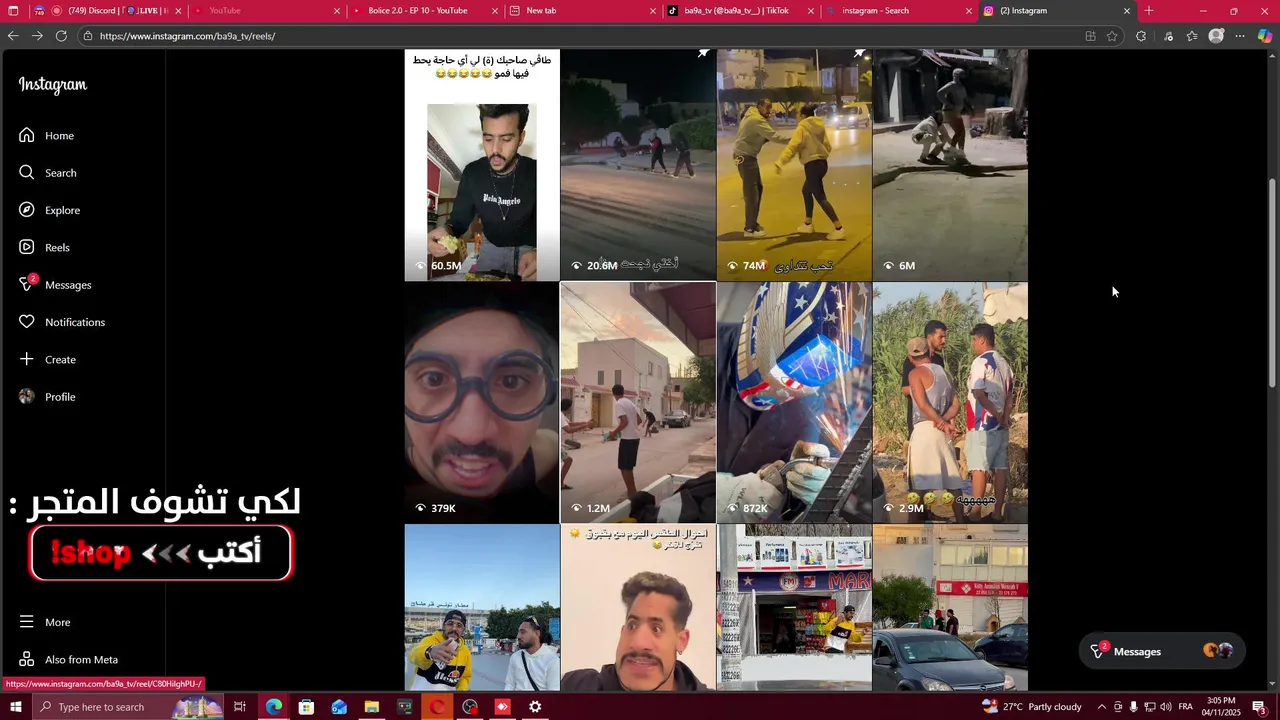Go back in the browser
Image resolution: width=1280 pixels, height=720 pixels.
coord(13,36)
